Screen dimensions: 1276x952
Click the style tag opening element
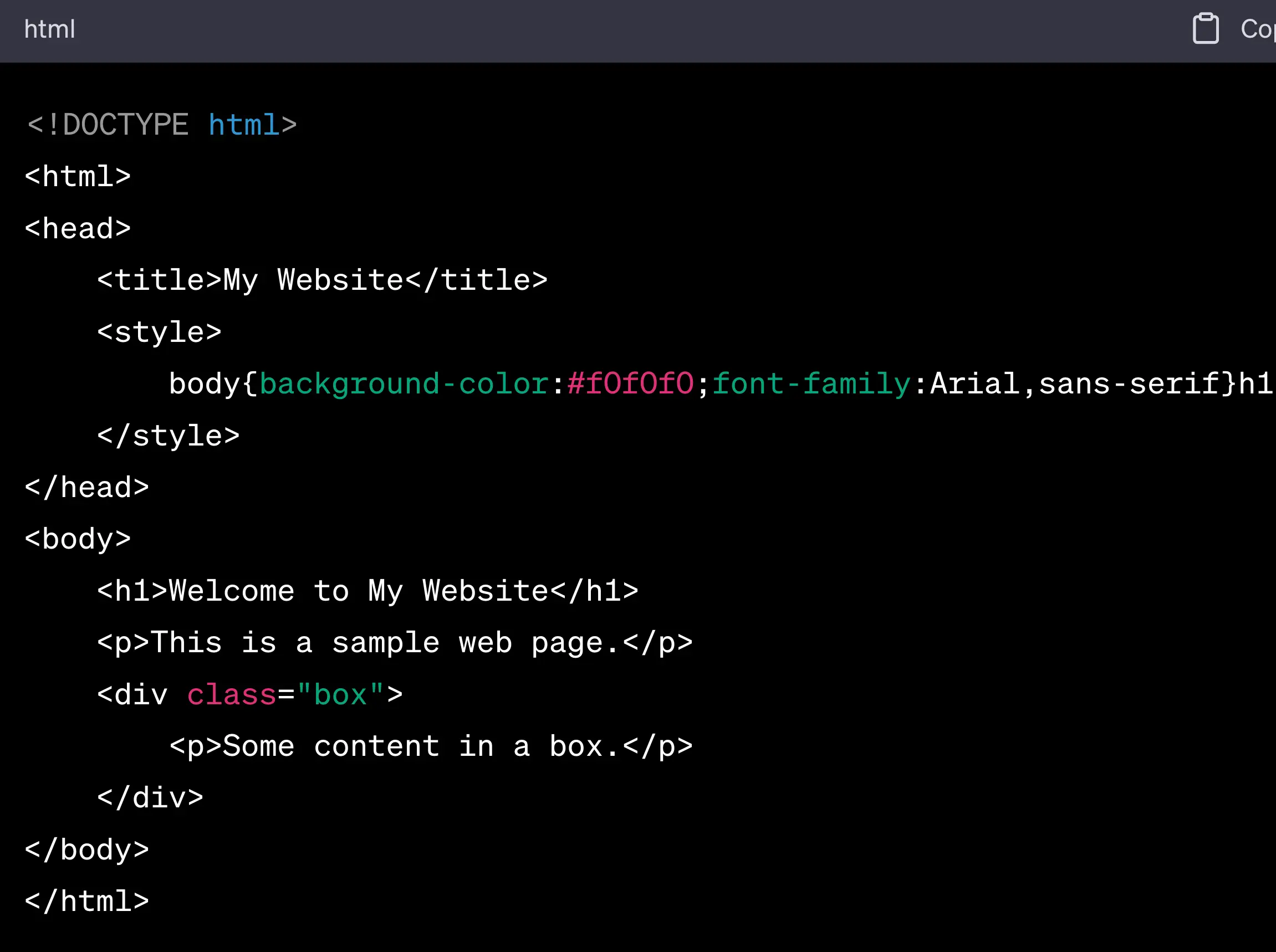coord(159,332)
